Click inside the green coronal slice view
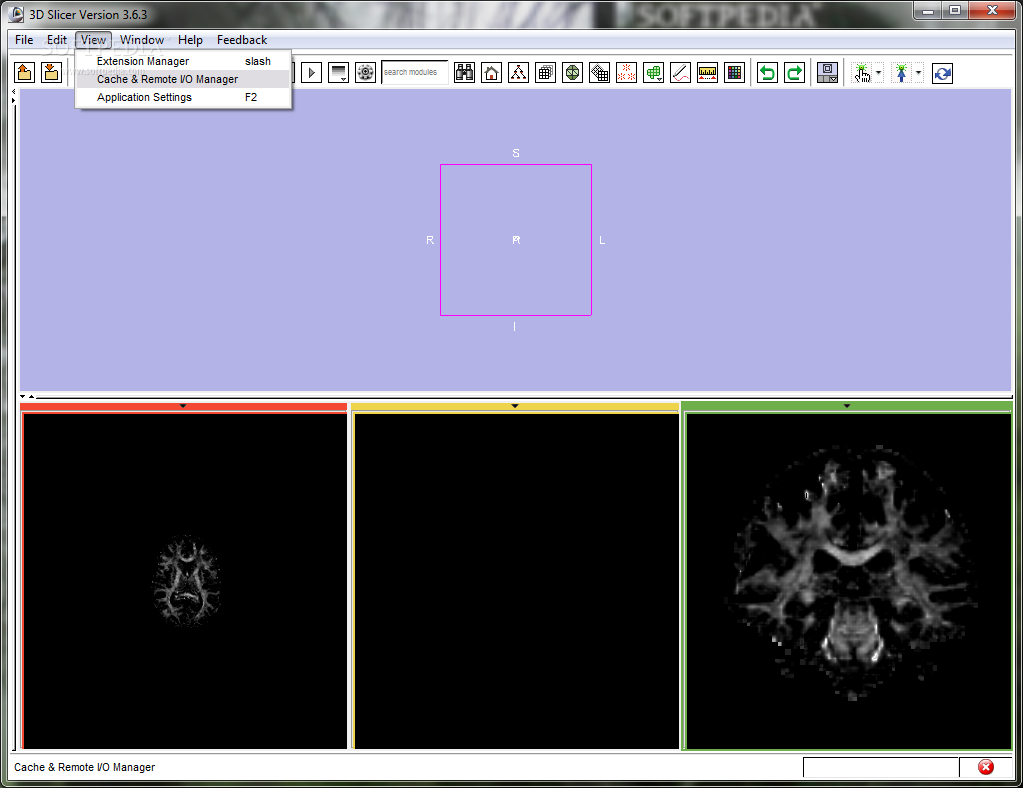 (x=848, y=581)
